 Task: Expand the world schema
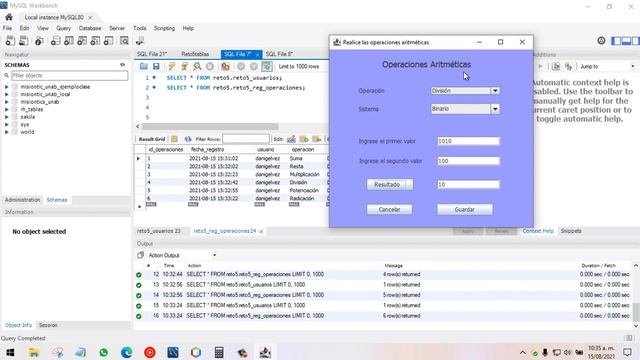click(7, 132)
